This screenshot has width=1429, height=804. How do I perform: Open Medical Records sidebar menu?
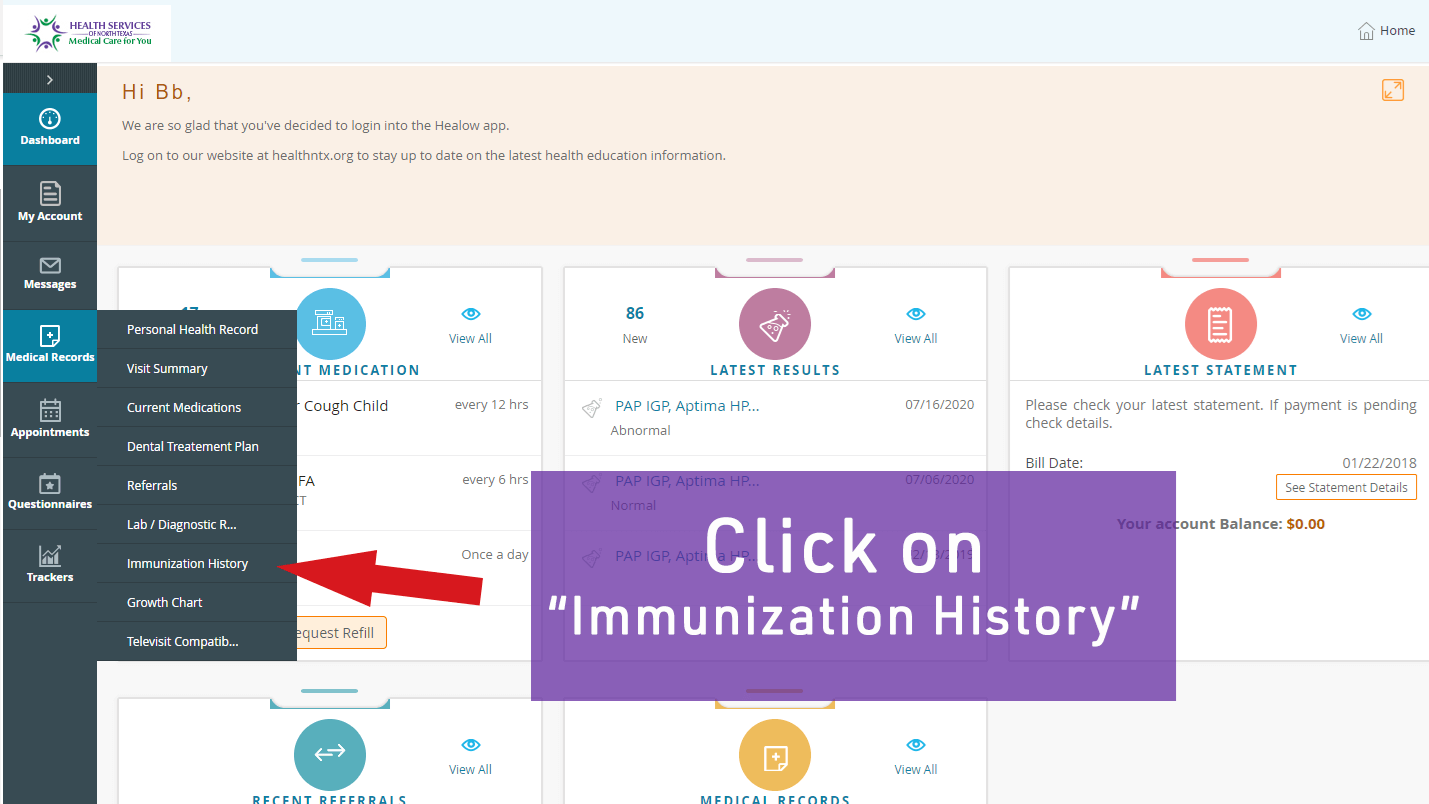point(50,345)
